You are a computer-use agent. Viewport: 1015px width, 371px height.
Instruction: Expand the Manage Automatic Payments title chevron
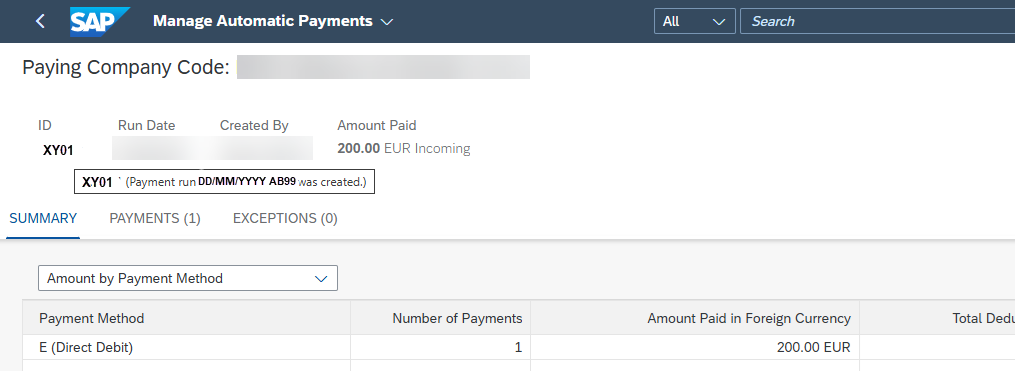point(387,22)
